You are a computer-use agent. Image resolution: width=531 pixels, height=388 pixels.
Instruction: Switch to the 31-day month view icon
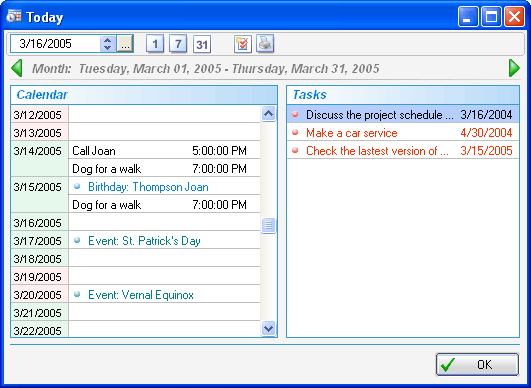coord(202,44)
